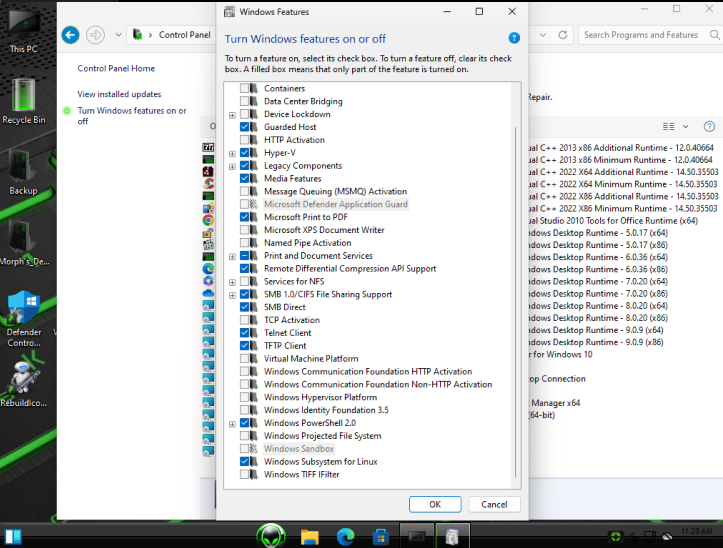723x548 pixels.
Task: Open the Defender Control desktop icon
Action: (24, 318)
